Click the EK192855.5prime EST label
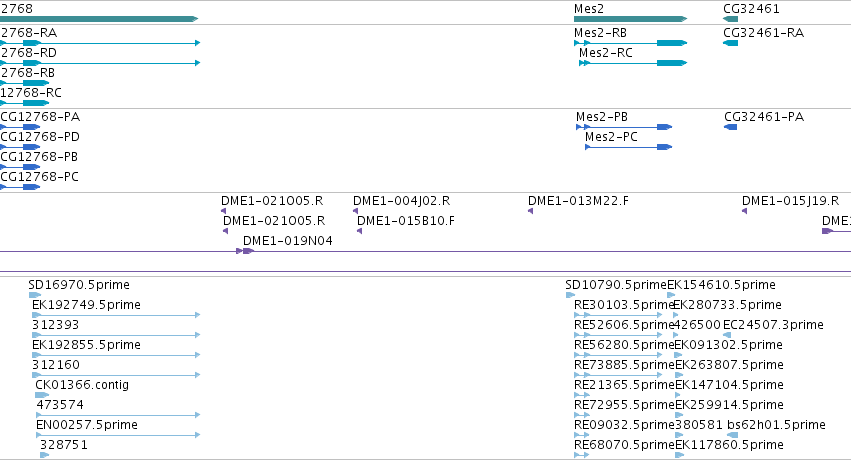 [86, 345]
